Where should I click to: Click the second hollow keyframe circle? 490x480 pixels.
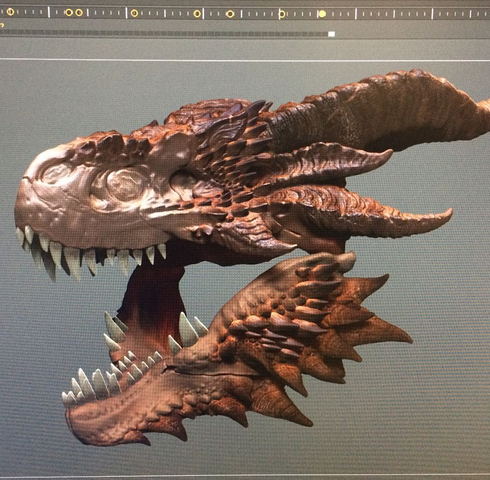pyautogui.click(x=69, y=13)
